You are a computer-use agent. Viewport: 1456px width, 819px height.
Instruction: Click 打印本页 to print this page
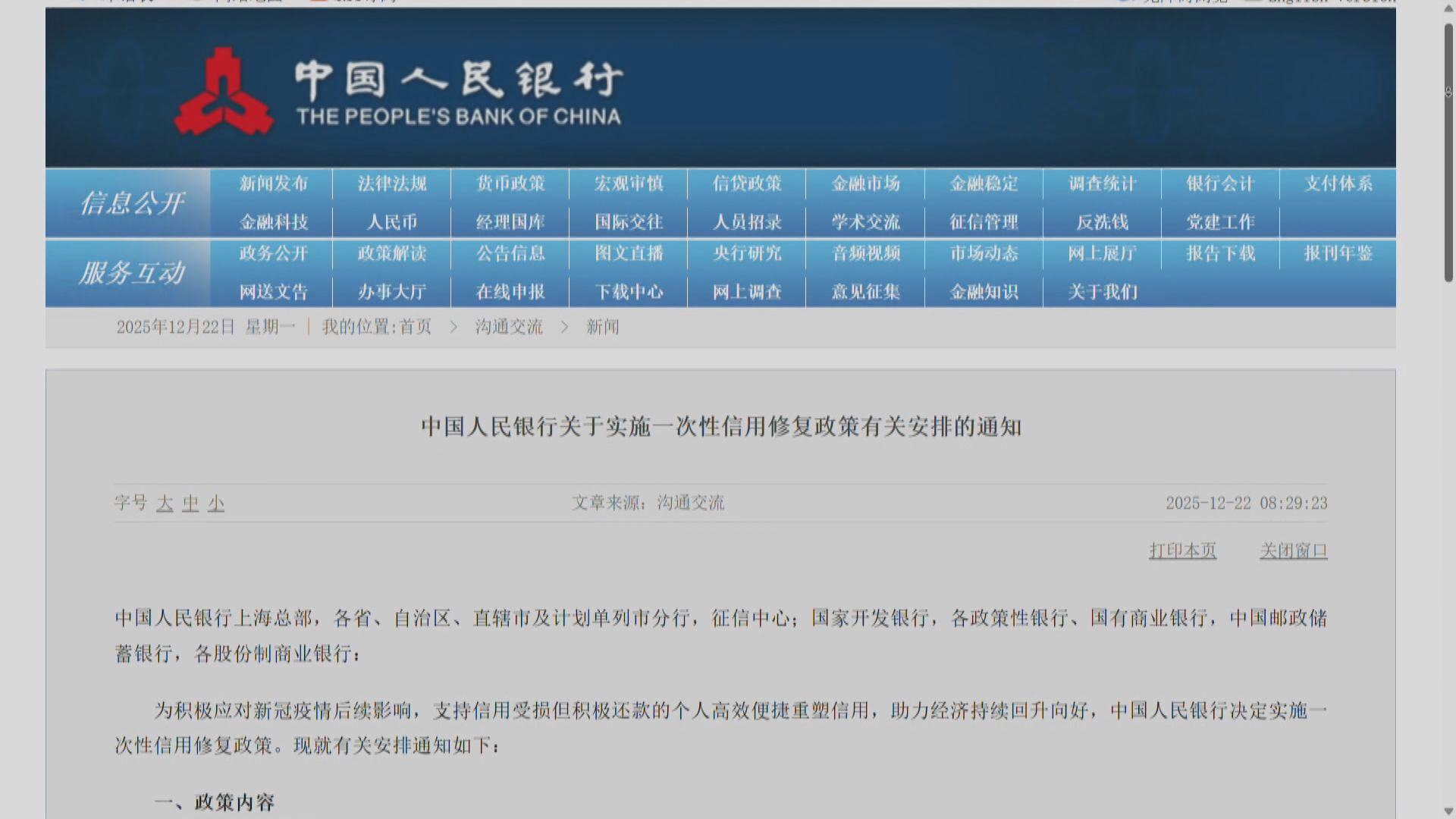coord(1183,551)
